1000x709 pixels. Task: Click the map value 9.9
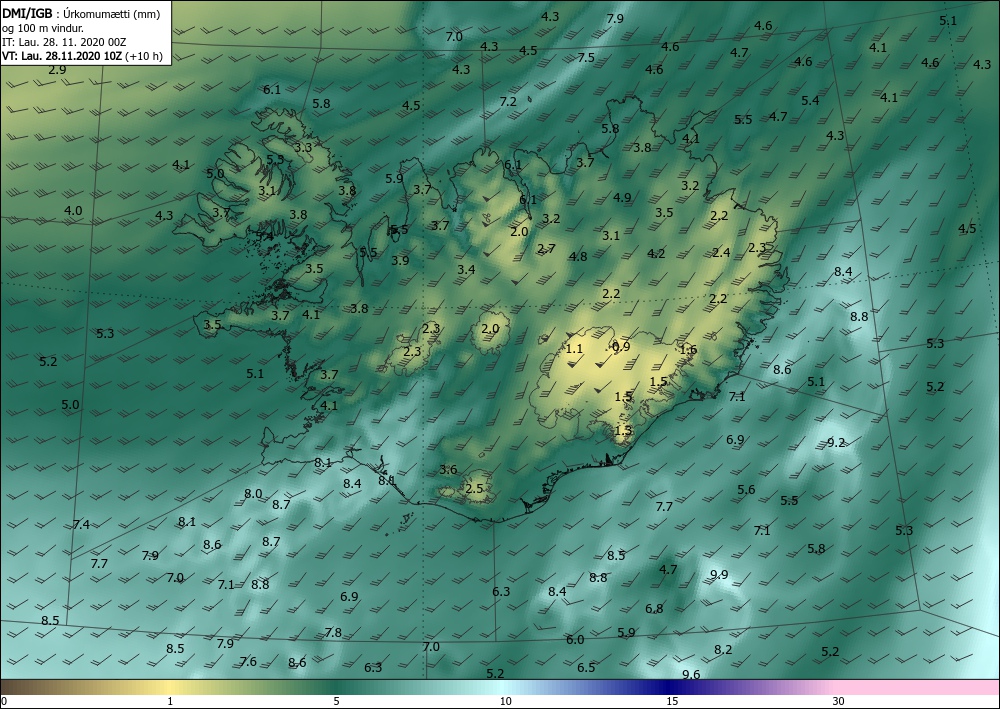click(719, 575)
